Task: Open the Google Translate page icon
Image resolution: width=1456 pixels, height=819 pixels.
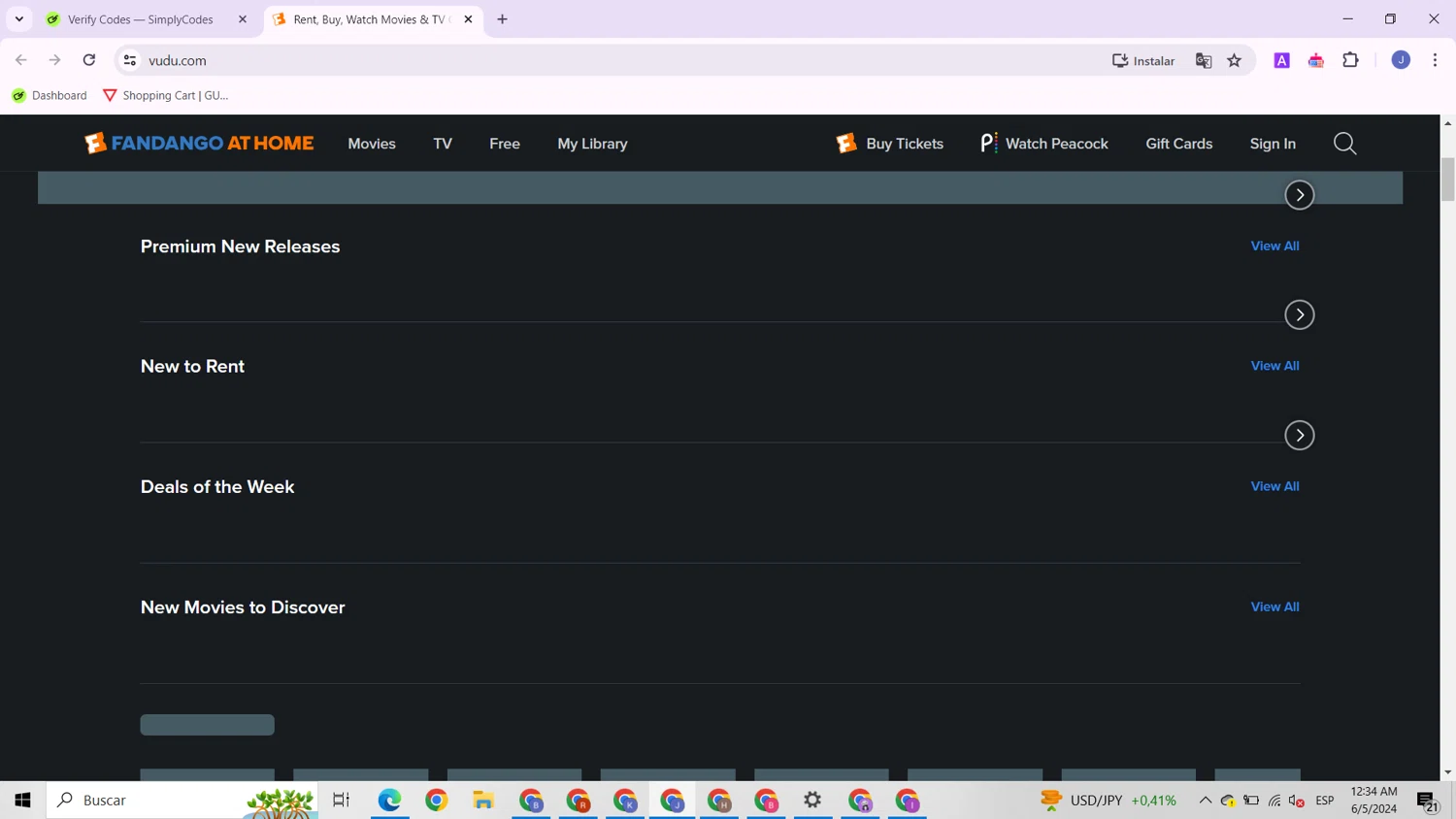Action: (x=1204, y=60)
